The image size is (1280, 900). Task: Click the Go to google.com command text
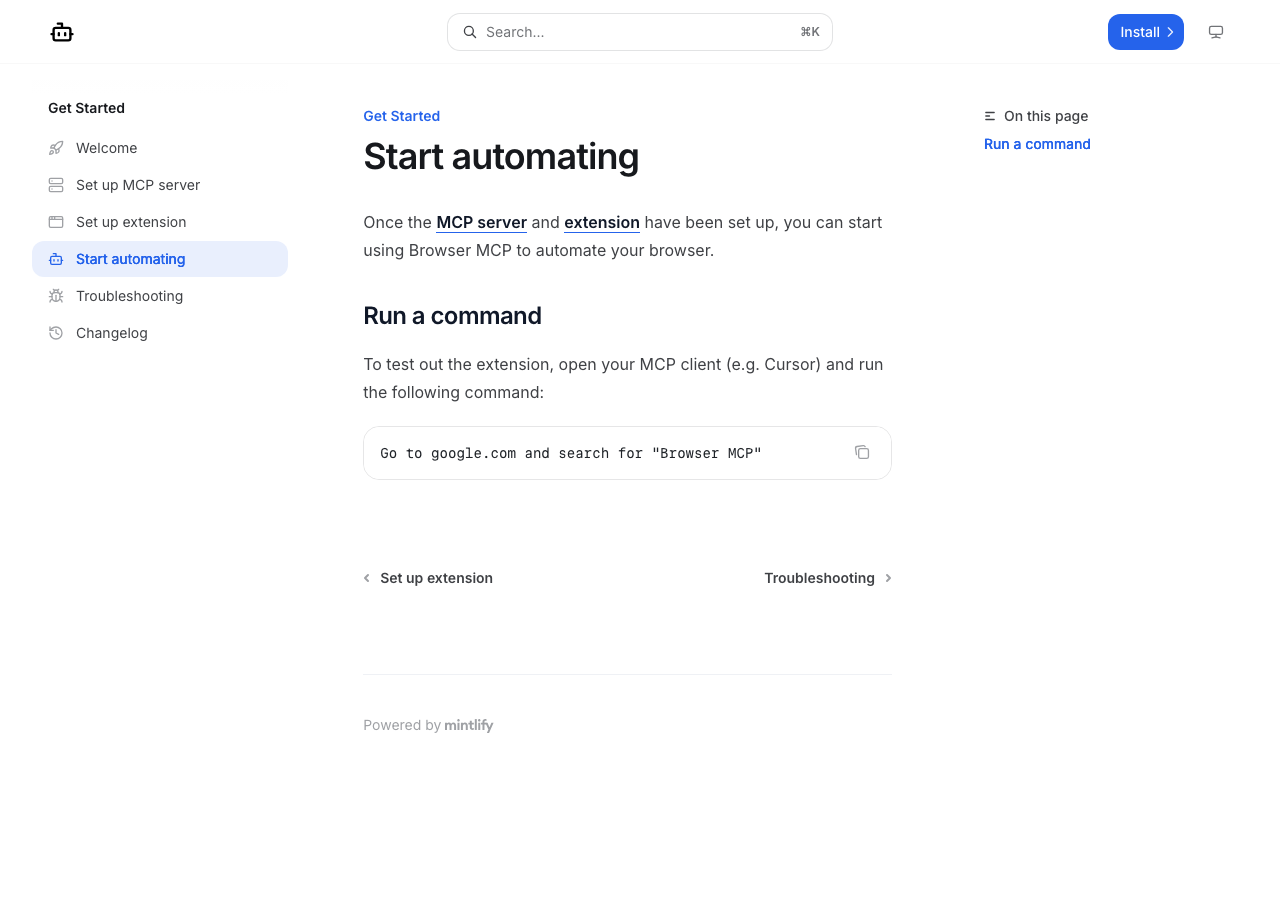point(571,454)
